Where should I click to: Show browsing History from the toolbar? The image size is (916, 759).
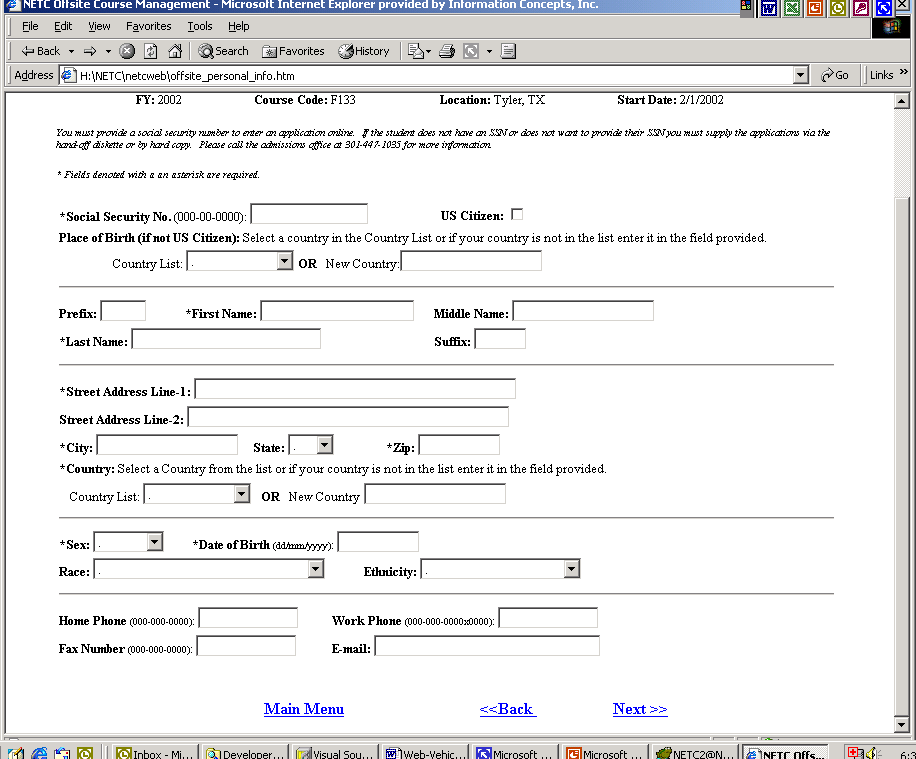point(364,51)
